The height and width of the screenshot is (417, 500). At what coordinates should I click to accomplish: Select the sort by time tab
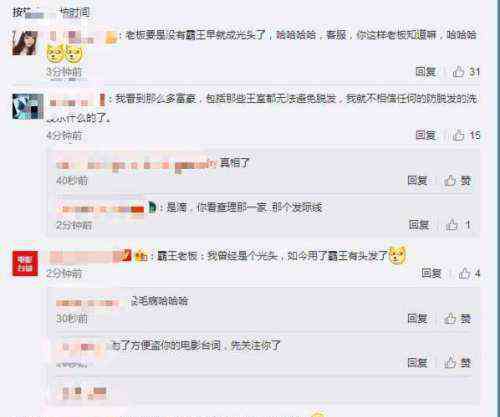click(x=74, y=12)
